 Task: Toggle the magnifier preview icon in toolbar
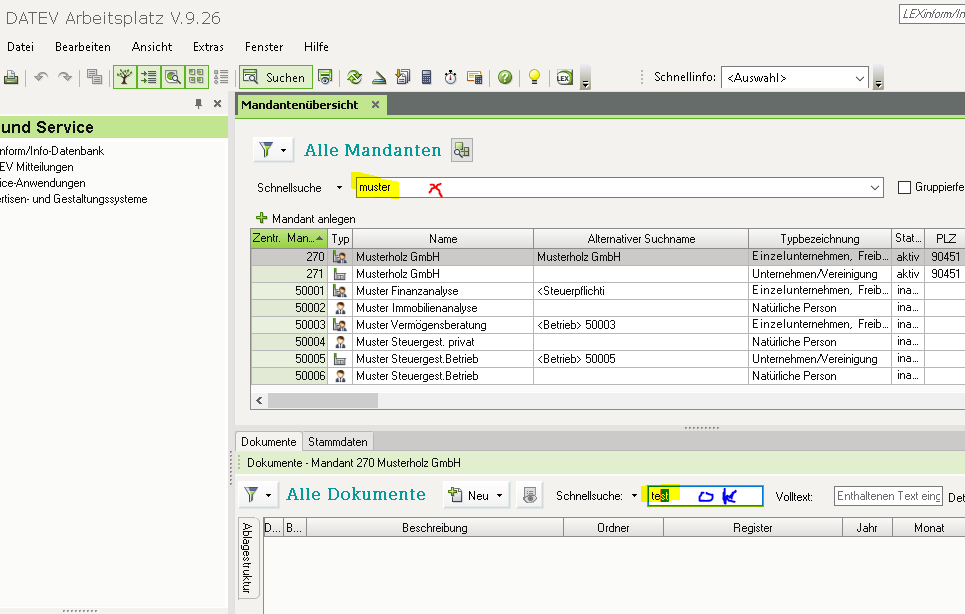[x=173, y=78]
